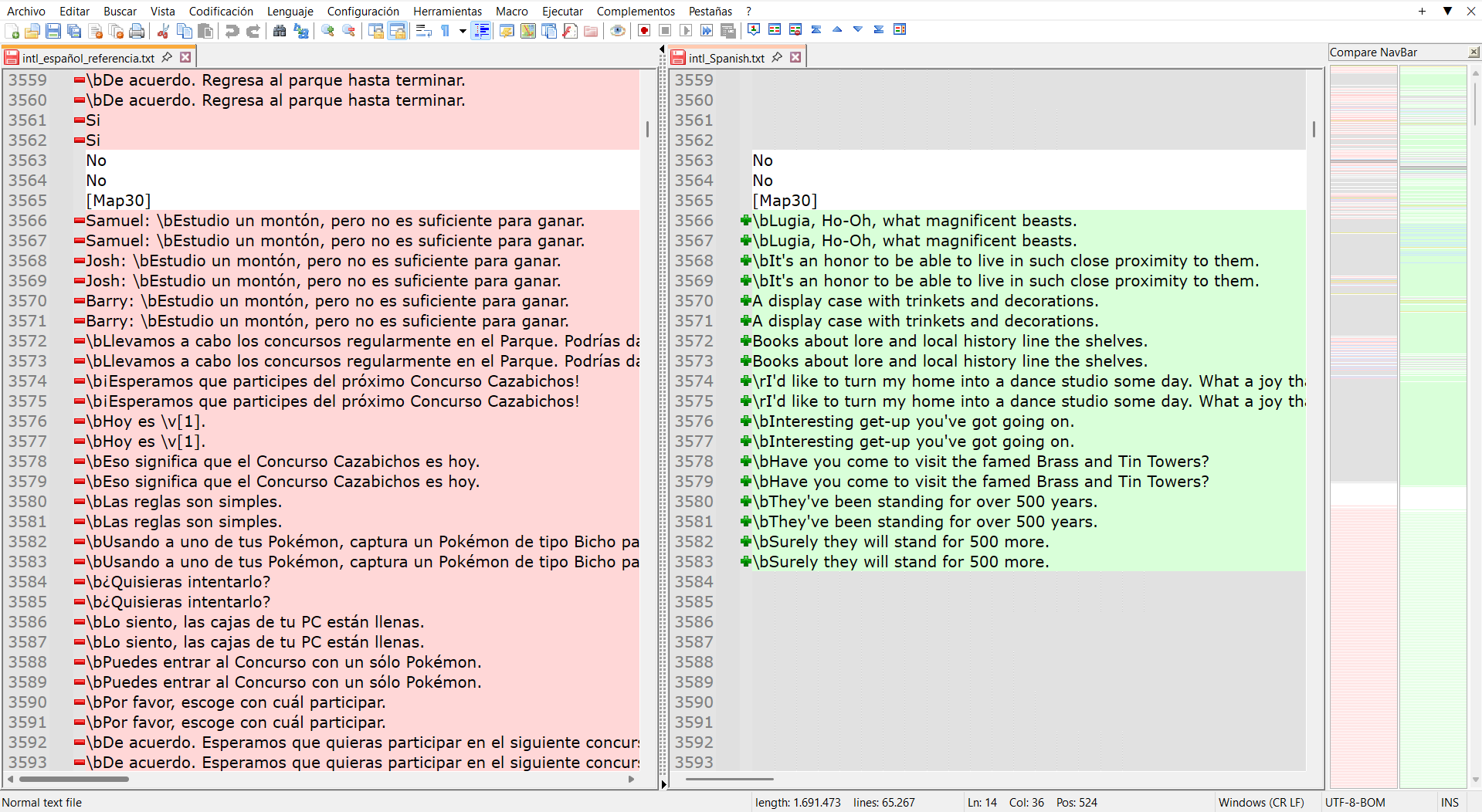The height and width of the screenshot is (812, 1482).
Task: Zoom in using the magnifier plus icon
Action: point(328,31)
